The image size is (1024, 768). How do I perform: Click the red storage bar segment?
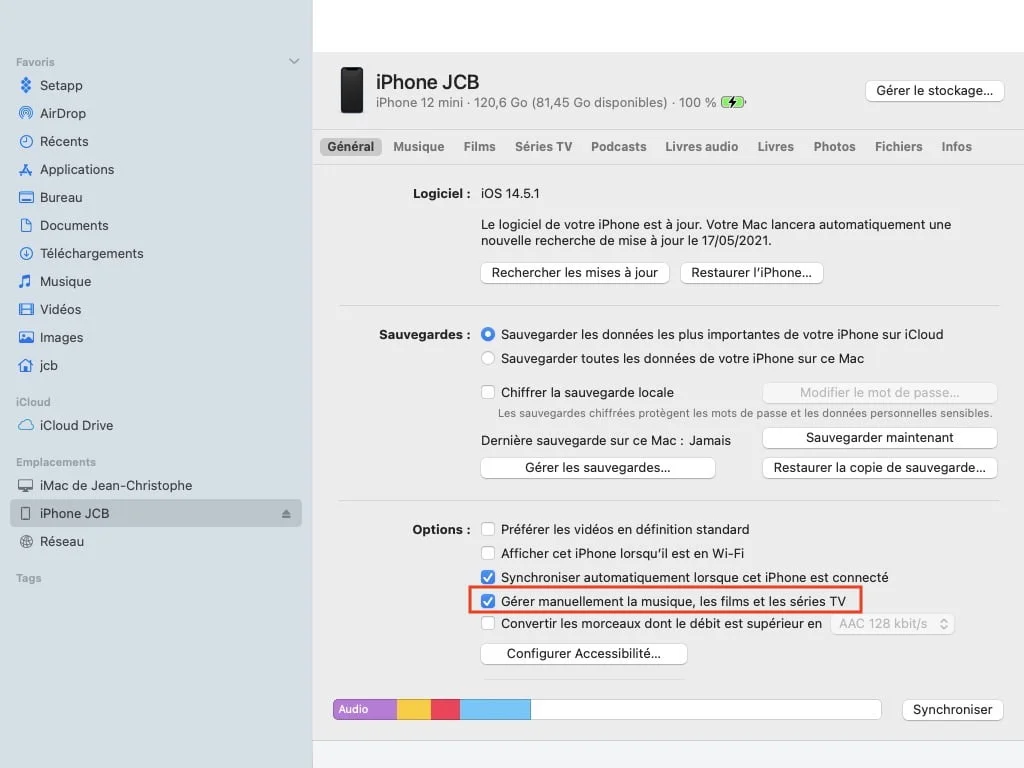(445, 710)
